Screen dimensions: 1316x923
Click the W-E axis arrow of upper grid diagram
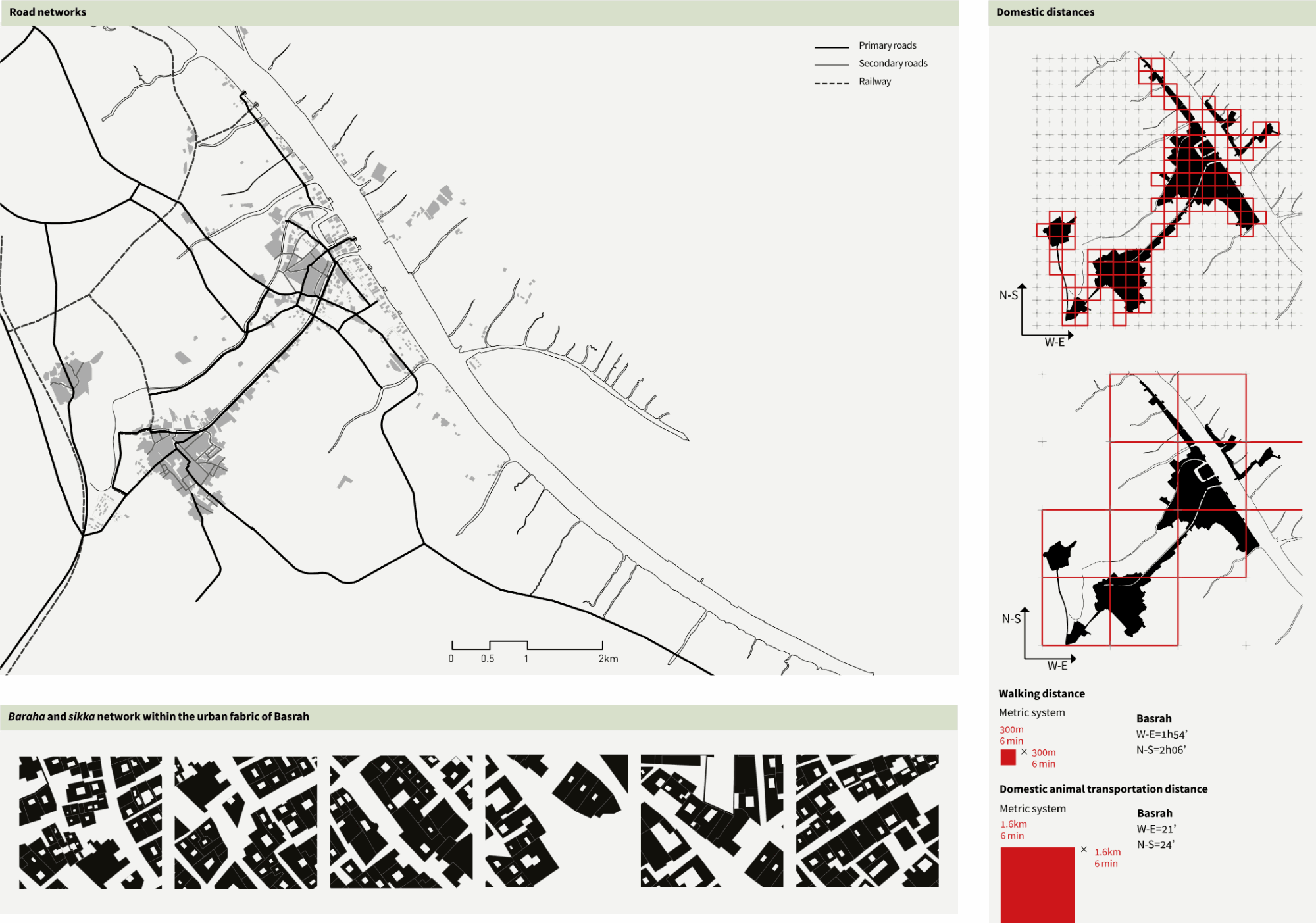(x=1070, y=336)
